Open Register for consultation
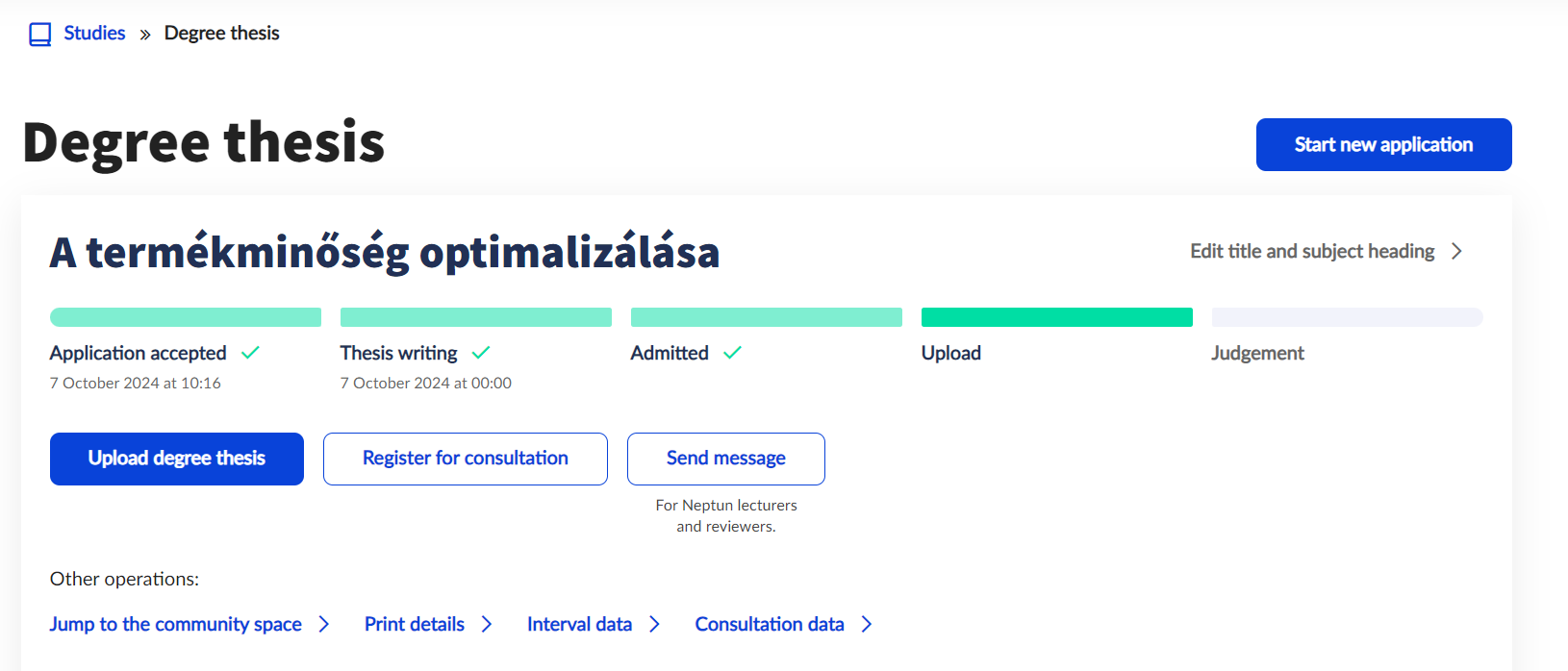 [466, 459]
